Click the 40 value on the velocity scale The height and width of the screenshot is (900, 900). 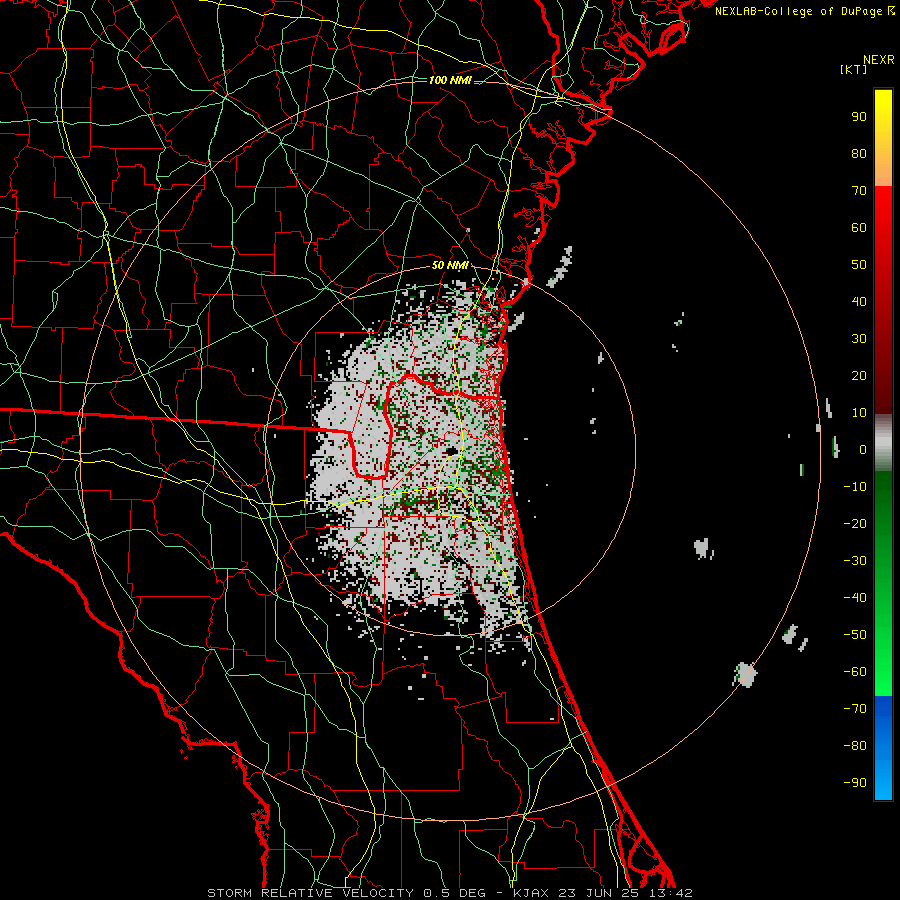(859, 302)
